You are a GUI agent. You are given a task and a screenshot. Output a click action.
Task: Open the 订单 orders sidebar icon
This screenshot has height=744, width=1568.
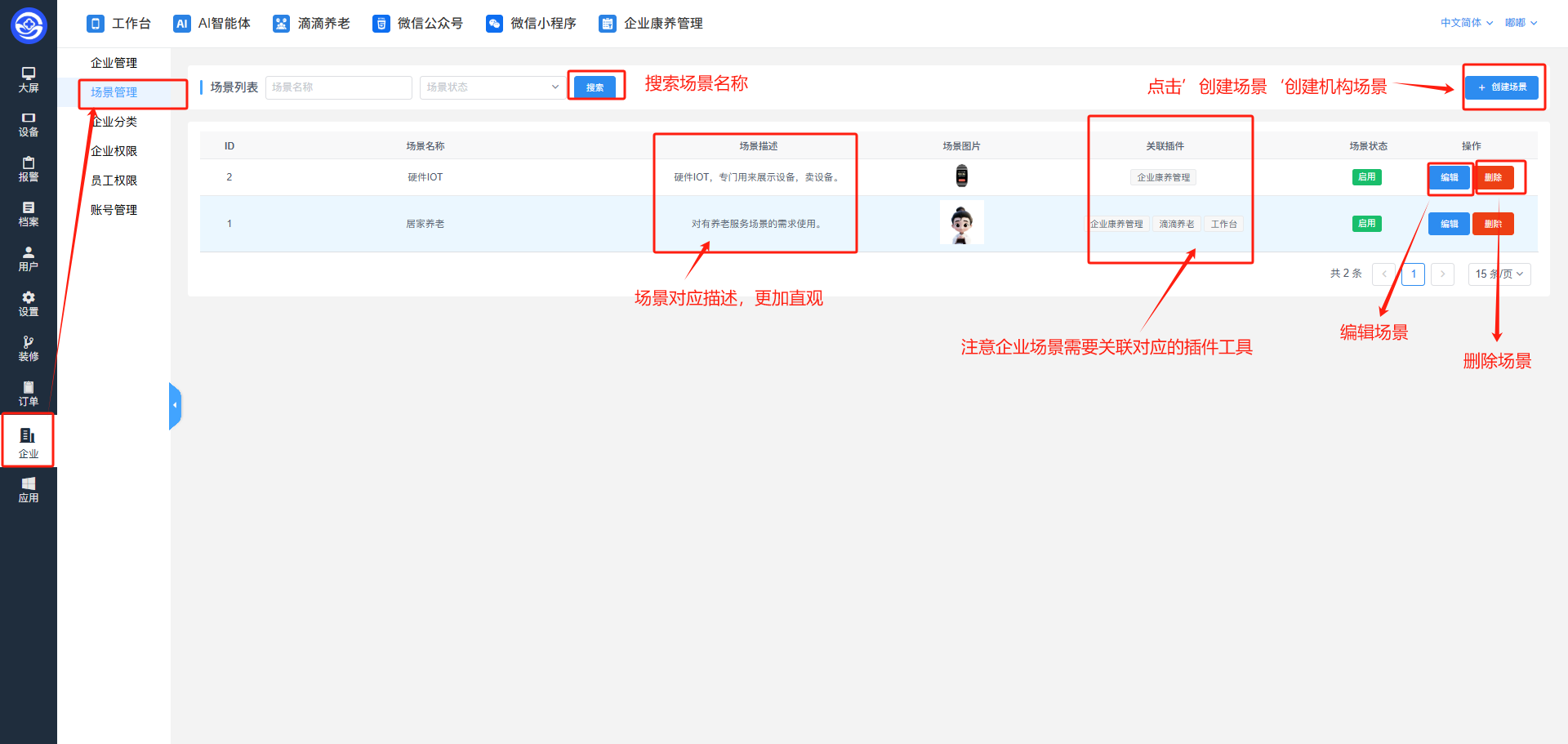[29, 394]
